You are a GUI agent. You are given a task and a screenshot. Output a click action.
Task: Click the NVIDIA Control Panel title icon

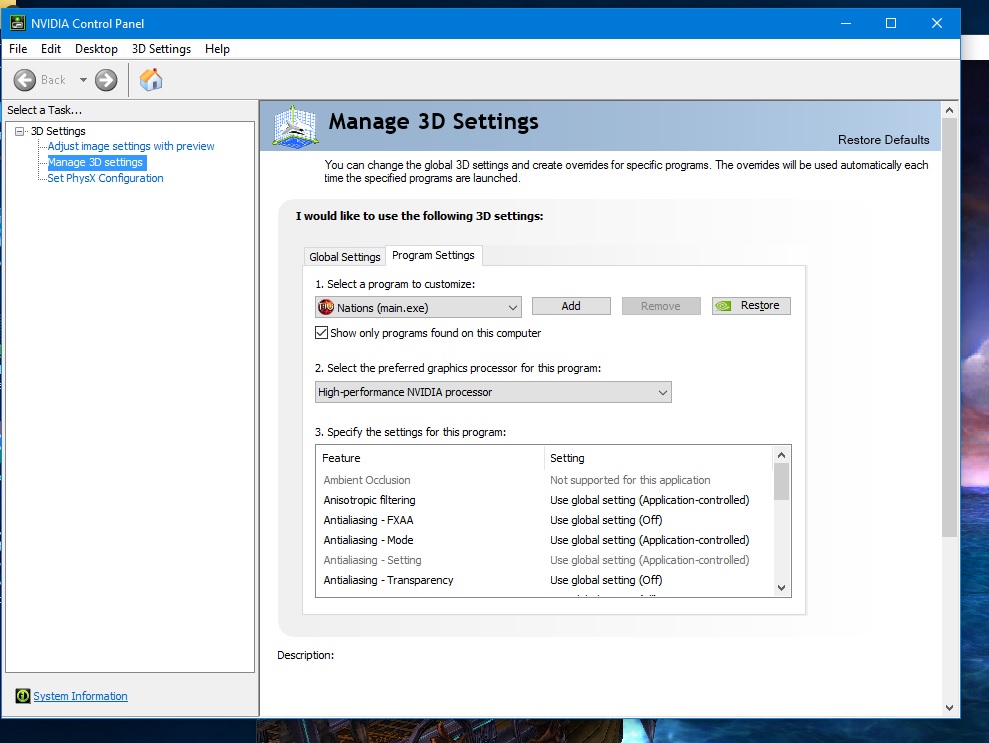pos(18,23)
